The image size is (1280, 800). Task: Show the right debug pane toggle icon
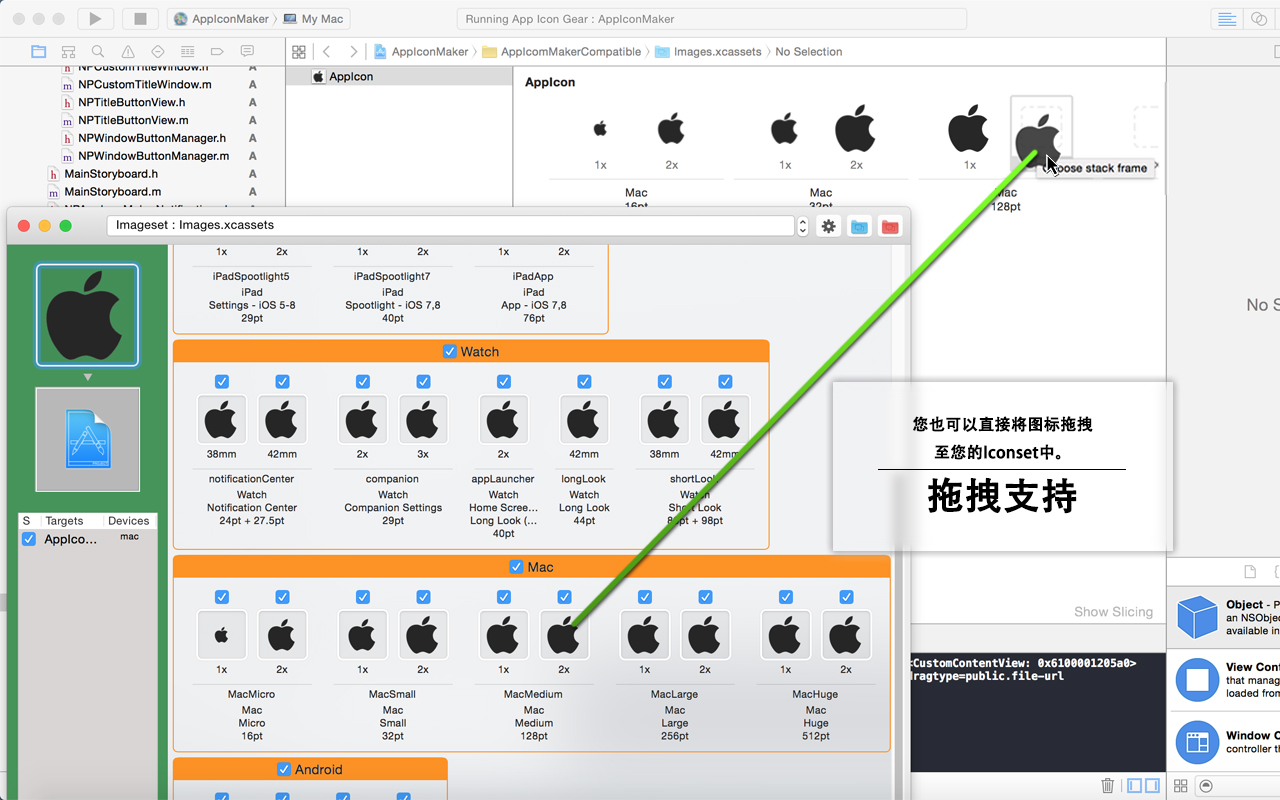coord(1153,786)
